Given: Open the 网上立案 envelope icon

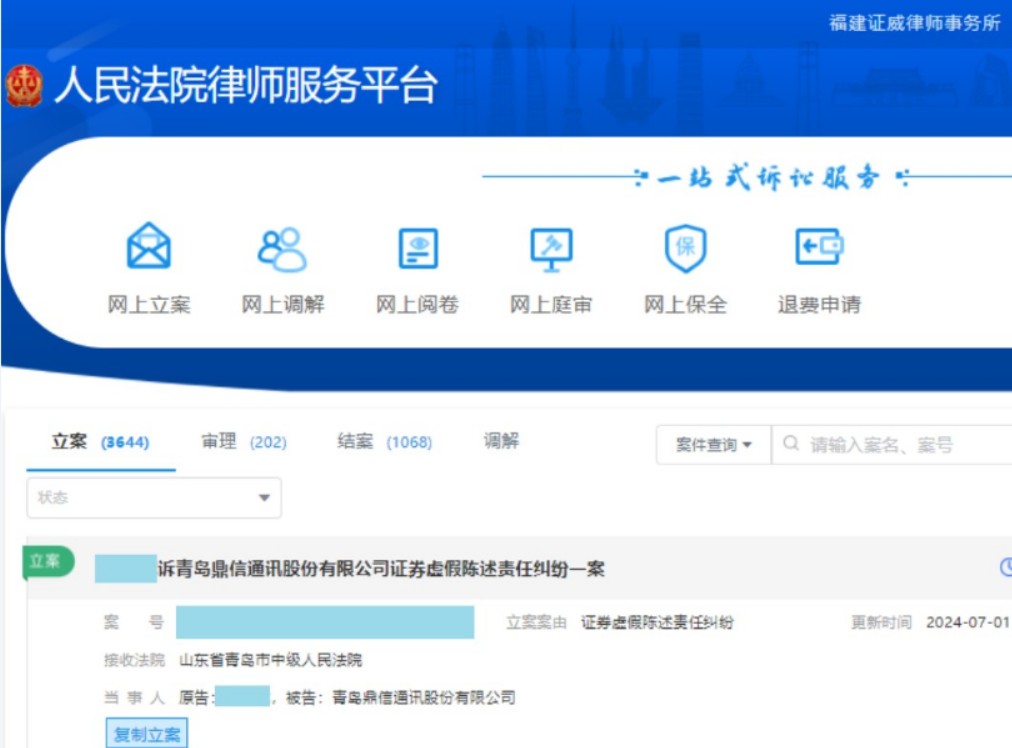Looking at the screenshot, I should coord(148,246).
